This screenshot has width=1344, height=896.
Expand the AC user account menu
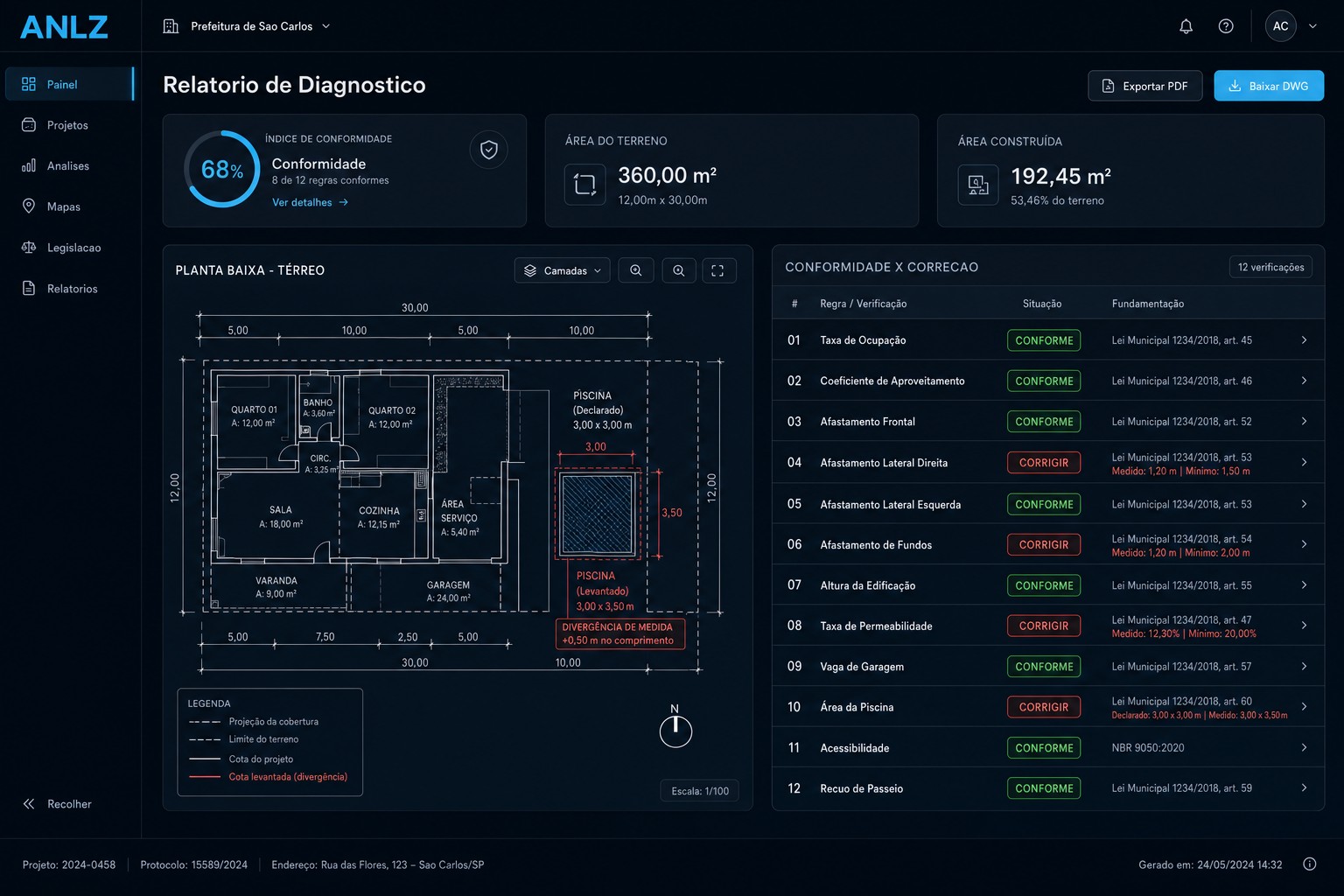[1291, 26]
